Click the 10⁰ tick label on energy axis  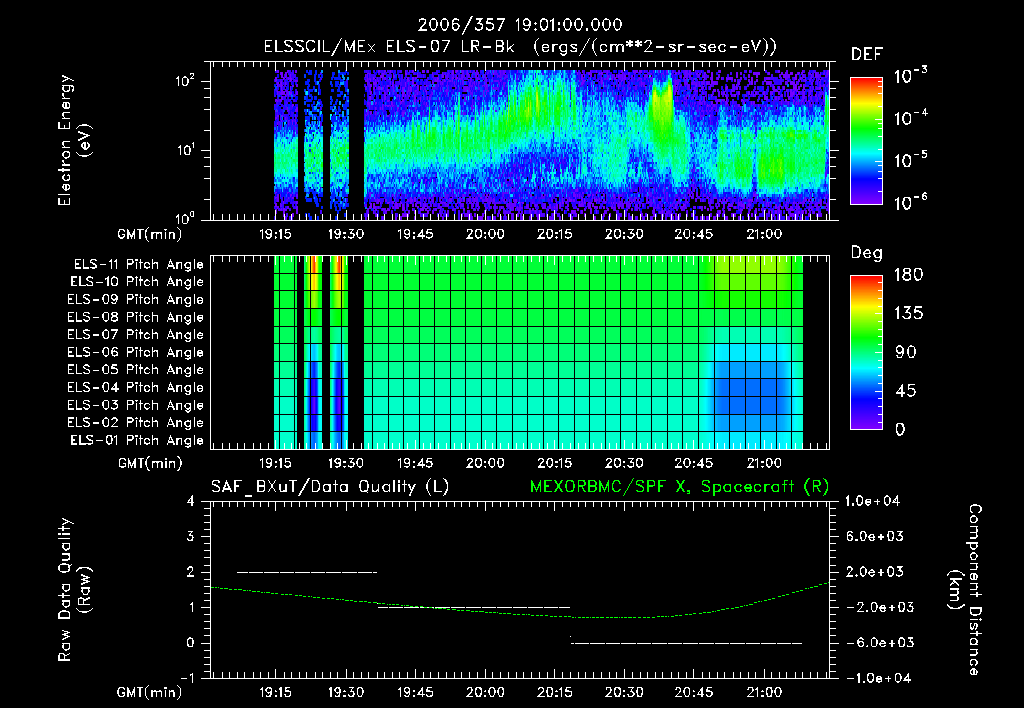coord(184,218)
